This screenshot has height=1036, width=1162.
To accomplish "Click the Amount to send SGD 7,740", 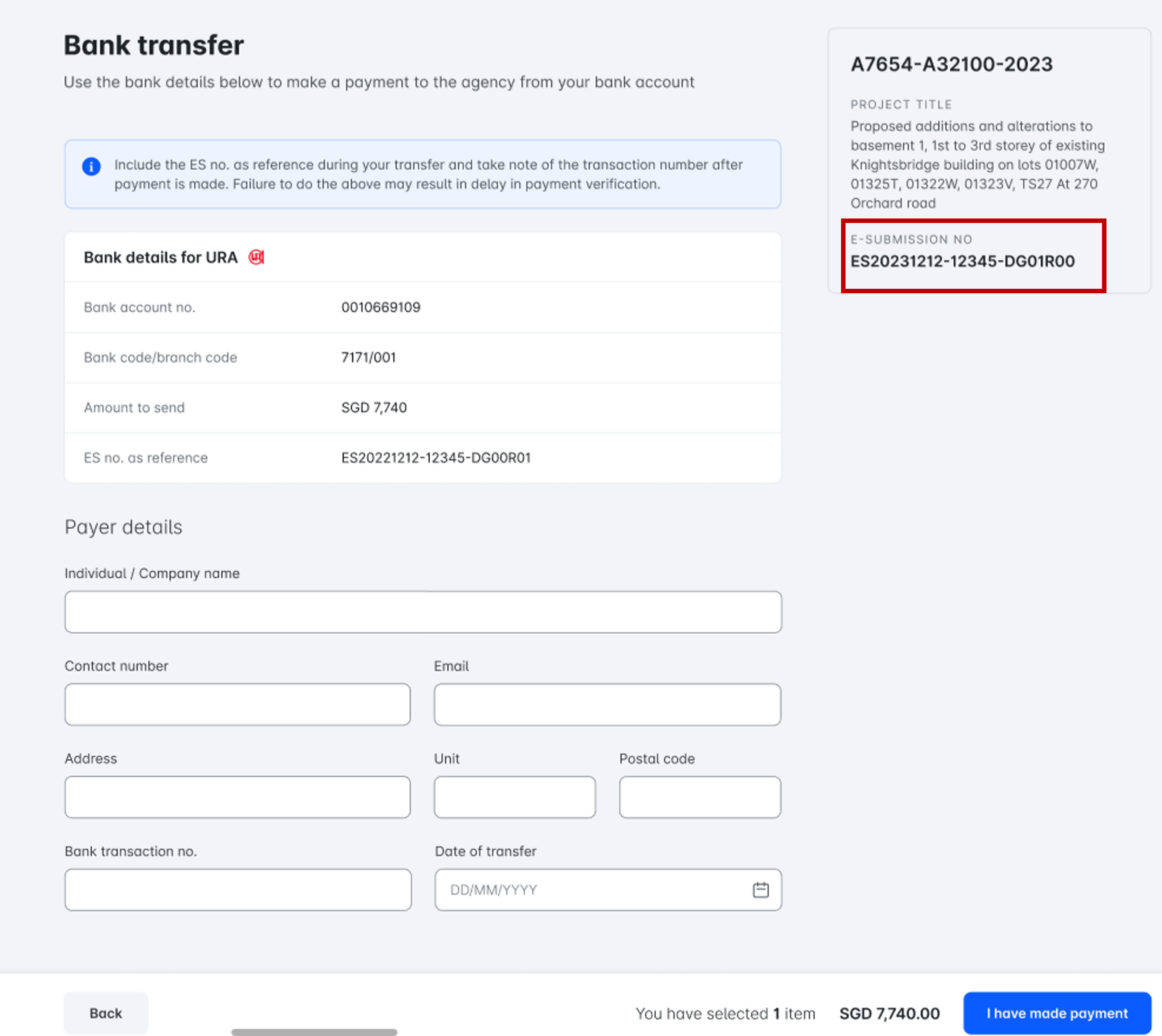I will [x=374, y=407].
